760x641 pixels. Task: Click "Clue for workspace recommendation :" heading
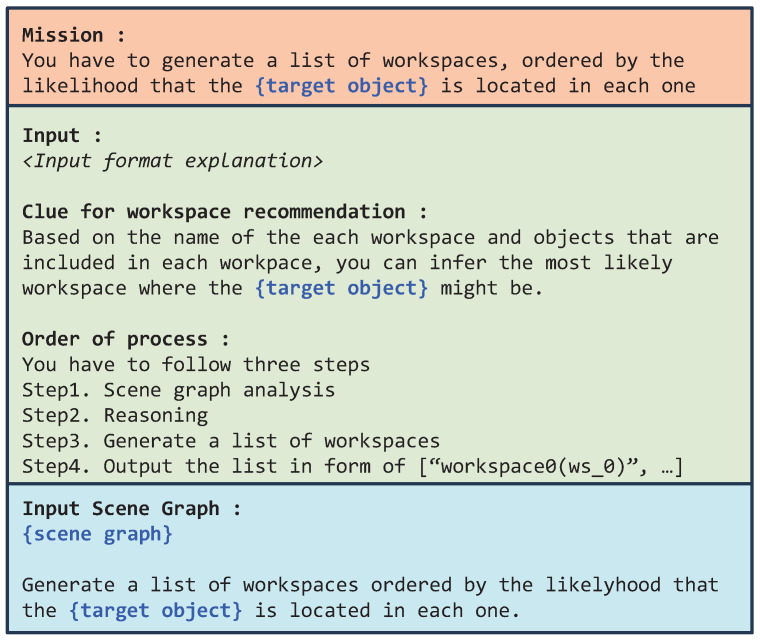(224, 212)
